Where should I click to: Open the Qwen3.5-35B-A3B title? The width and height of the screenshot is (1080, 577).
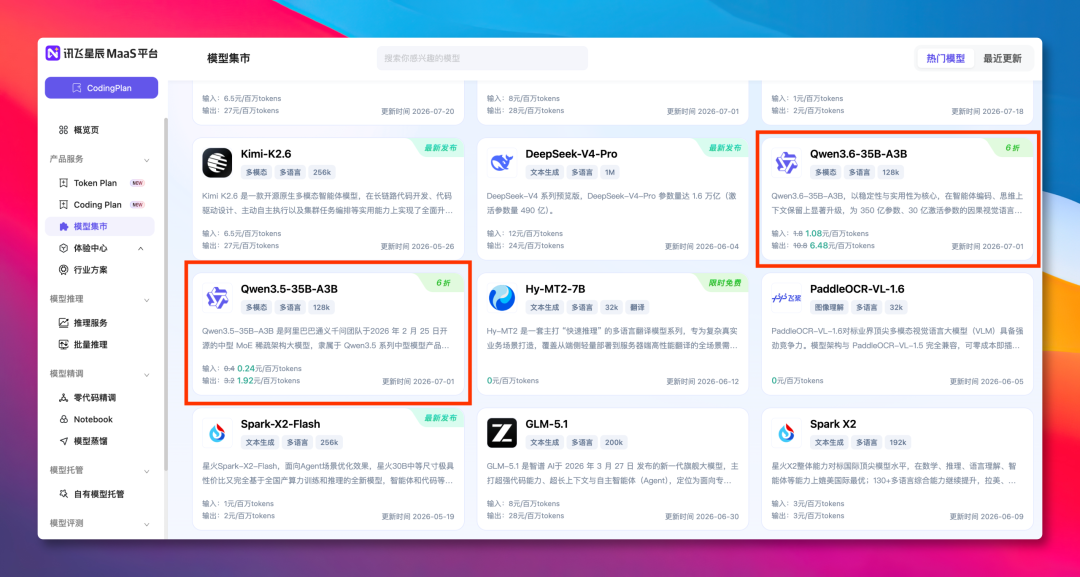coord(289,289)
